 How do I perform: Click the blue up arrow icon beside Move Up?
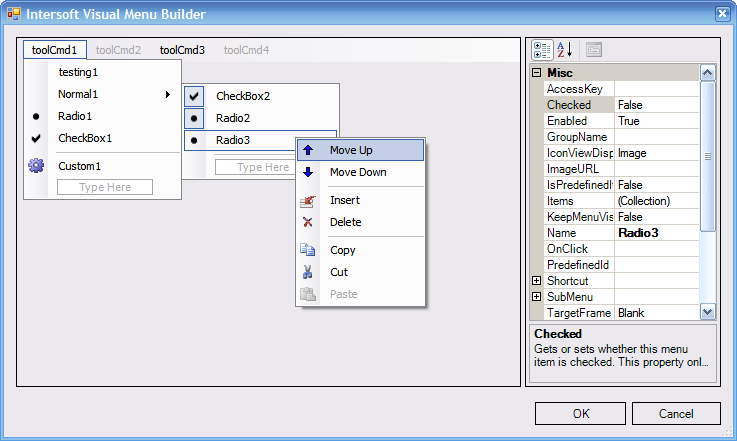[308, 150]
